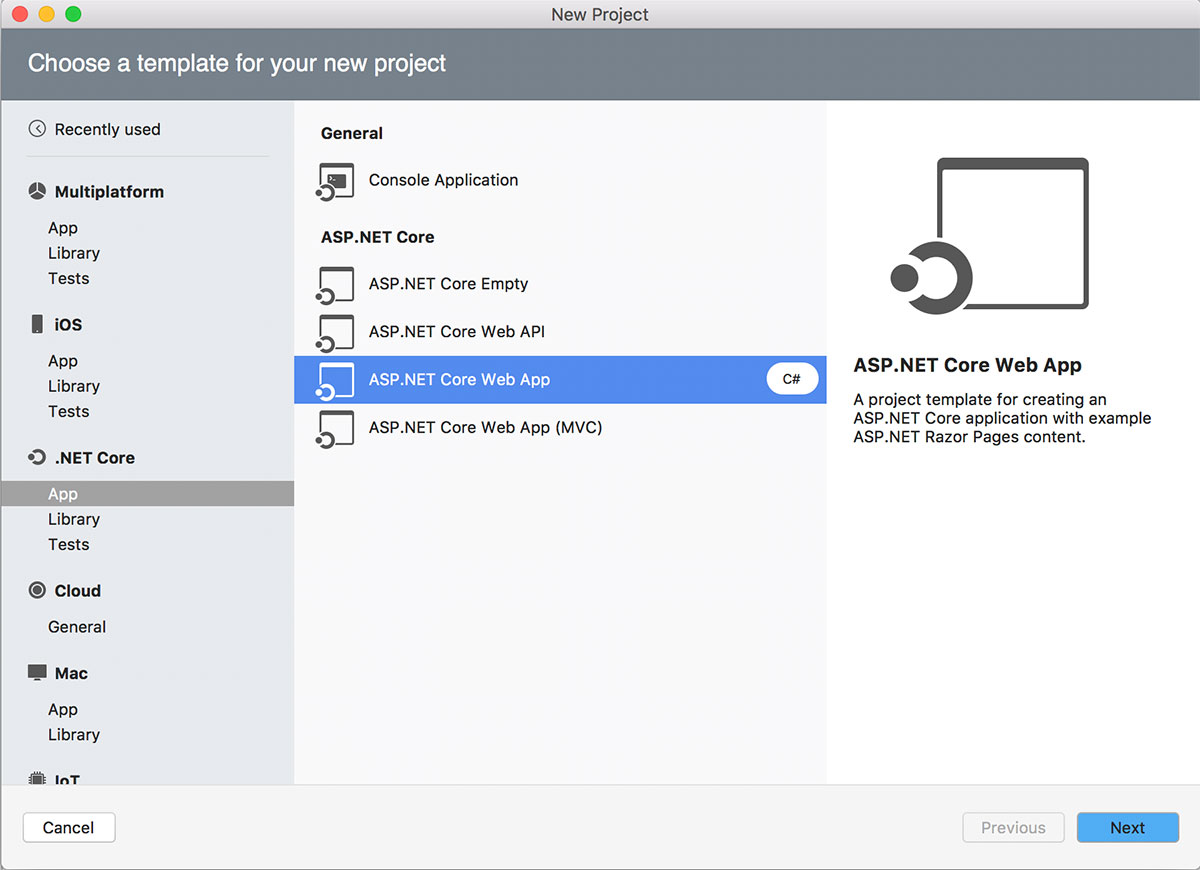Click the Multiplatform heading
1200x870 pixels.
(109, 191)
